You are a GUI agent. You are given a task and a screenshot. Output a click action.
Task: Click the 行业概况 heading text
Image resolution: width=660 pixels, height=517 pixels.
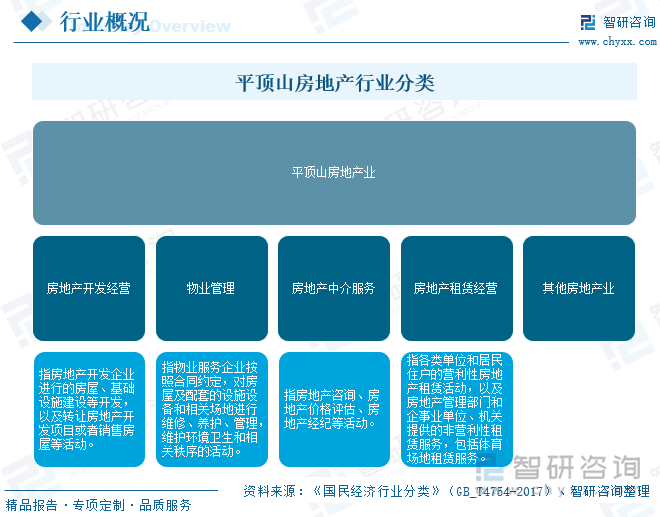click(x=105, y=21)
